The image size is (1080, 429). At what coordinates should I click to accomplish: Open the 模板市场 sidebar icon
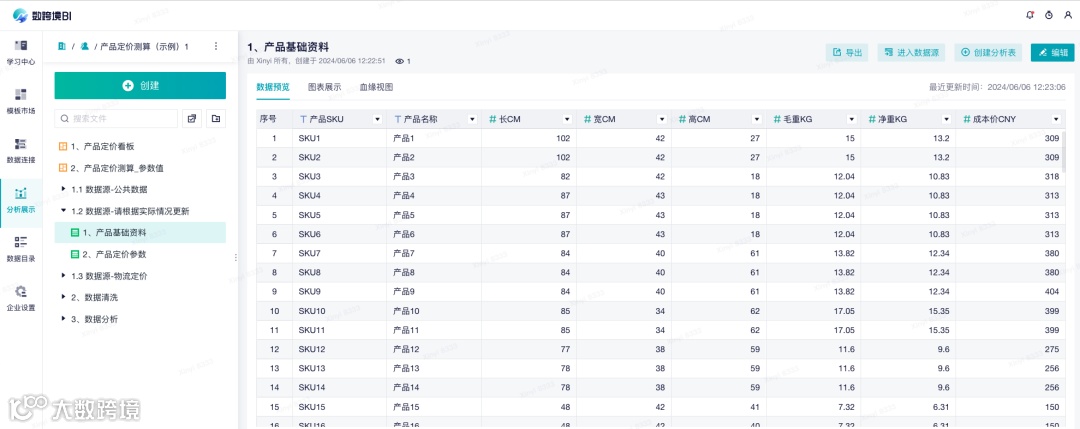[x=21, y=94]
